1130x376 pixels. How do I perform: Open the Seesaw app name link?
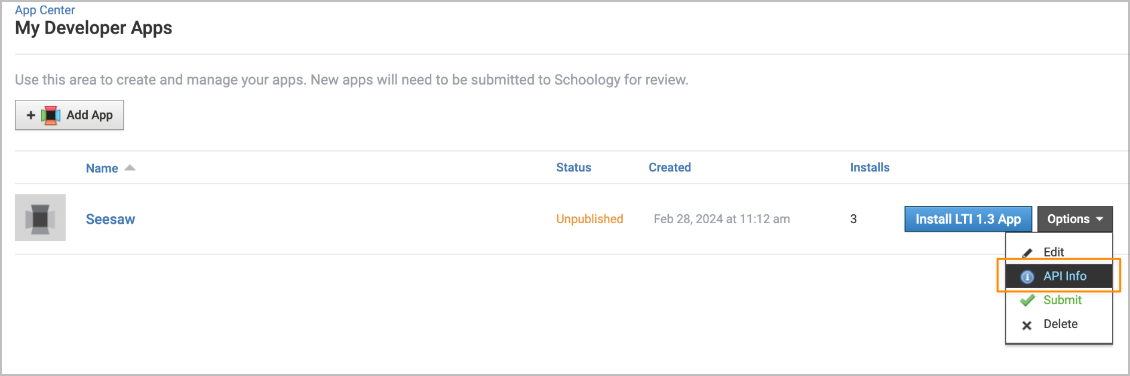(x=110, y=219)
